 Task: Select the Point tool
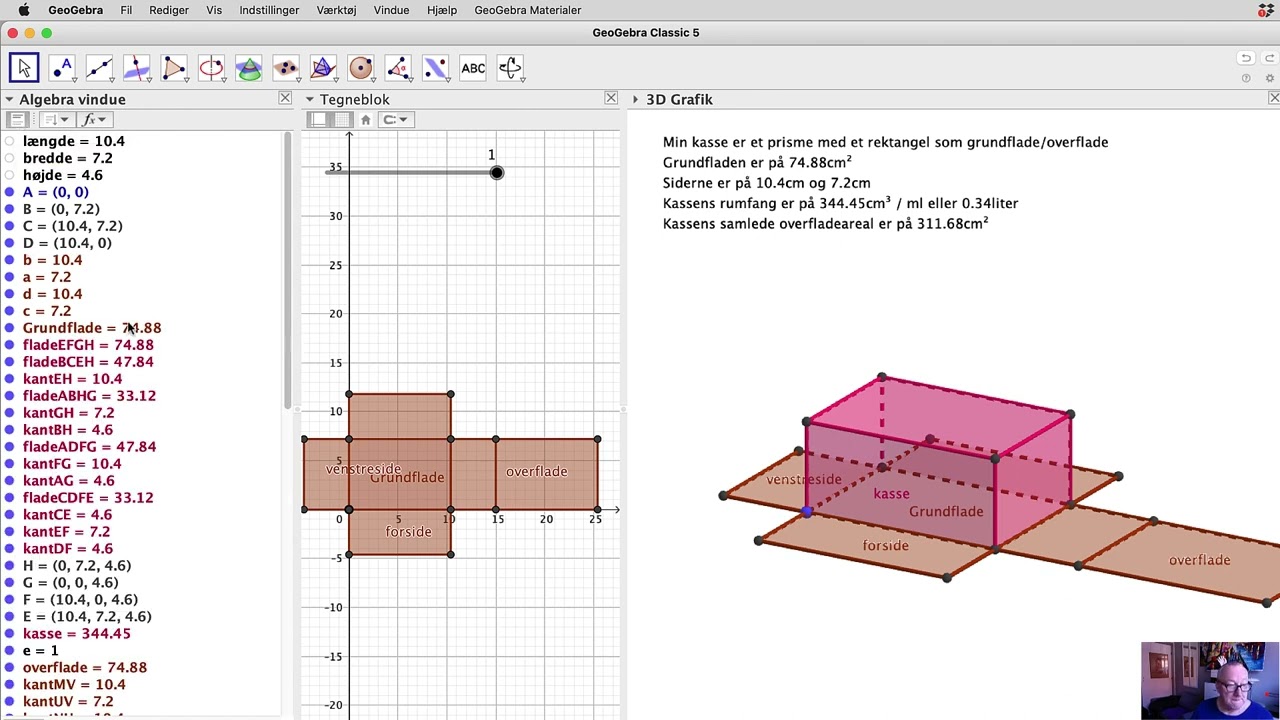[62, 68]
